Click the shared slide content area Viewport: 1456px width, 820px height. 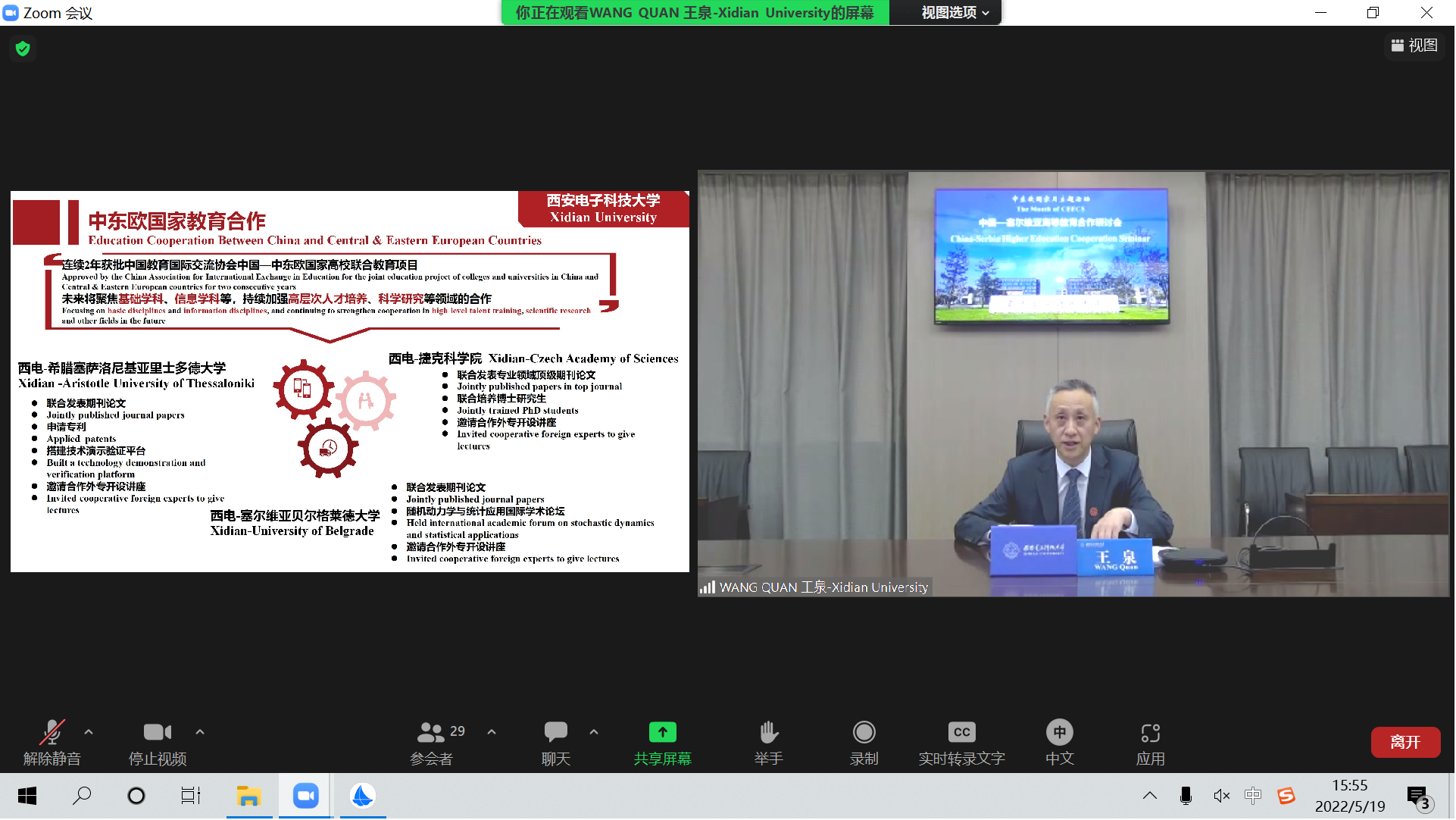tap(349, 381)
